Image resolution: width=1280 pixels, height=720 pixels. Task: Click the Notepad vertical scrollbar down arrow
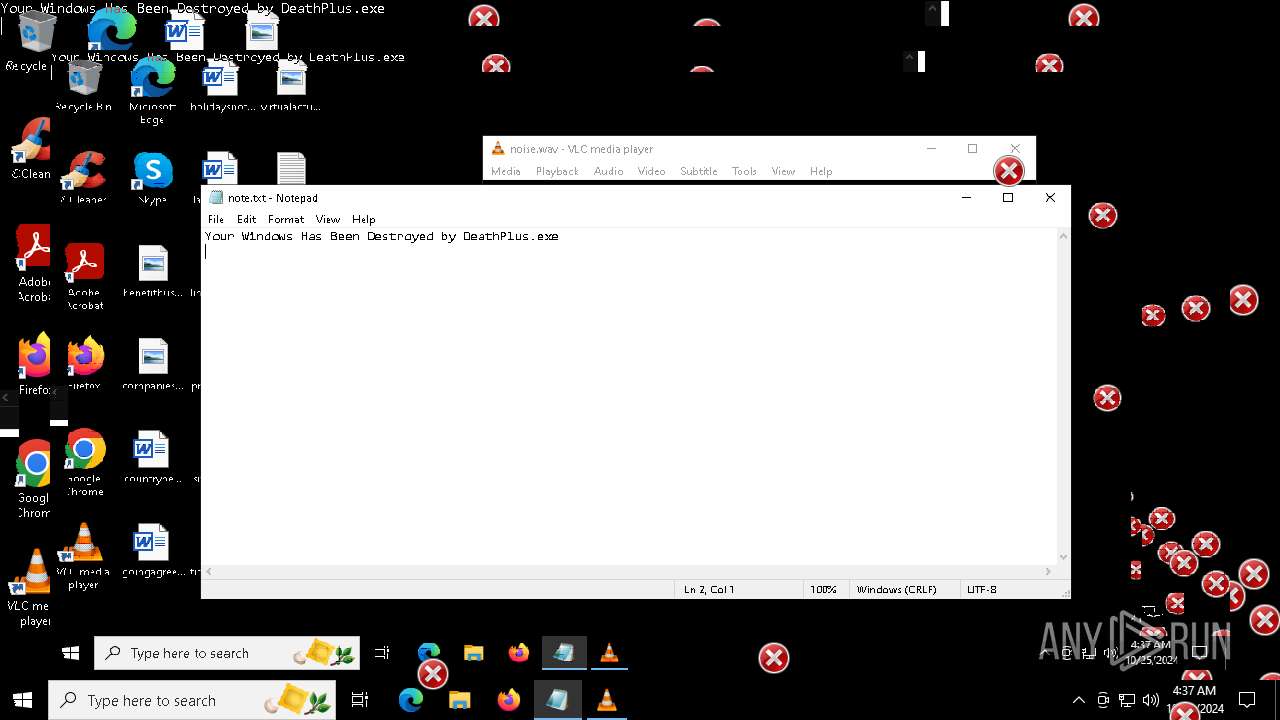[x=1063, y=557]
